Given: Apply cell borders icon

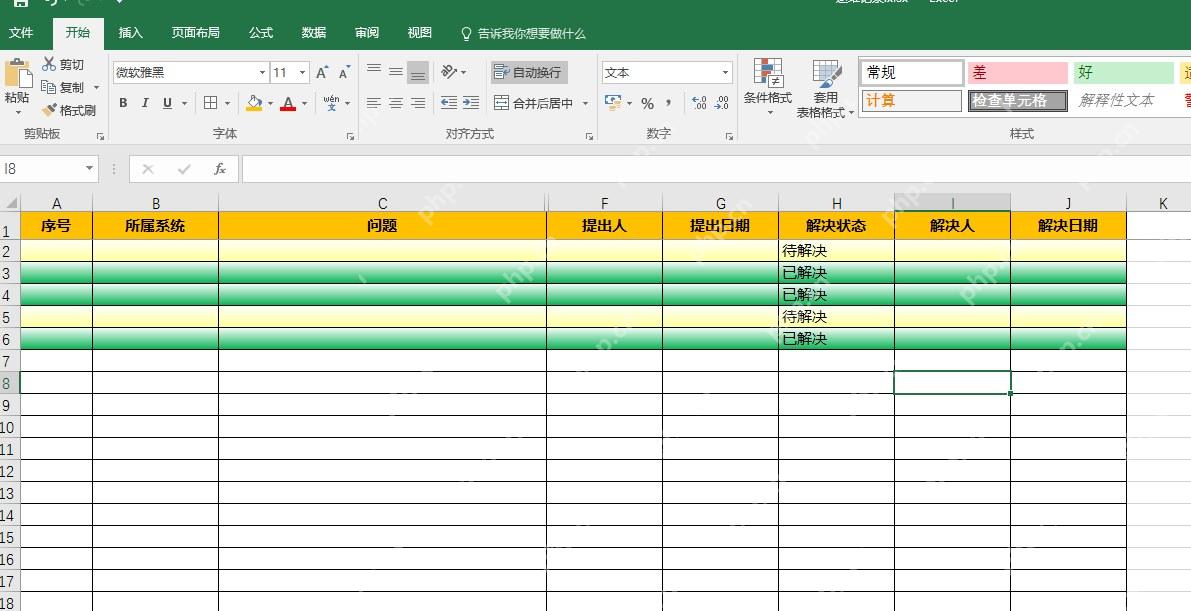Looking at the screenshot, I should [210, 103].
